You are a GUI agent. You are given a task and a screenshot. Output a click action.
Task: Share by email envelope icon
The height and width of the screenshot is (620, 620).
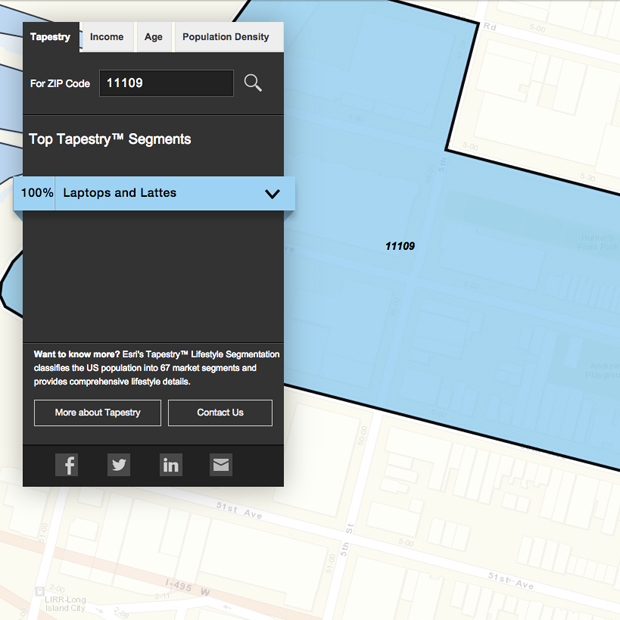coord(221,465)
